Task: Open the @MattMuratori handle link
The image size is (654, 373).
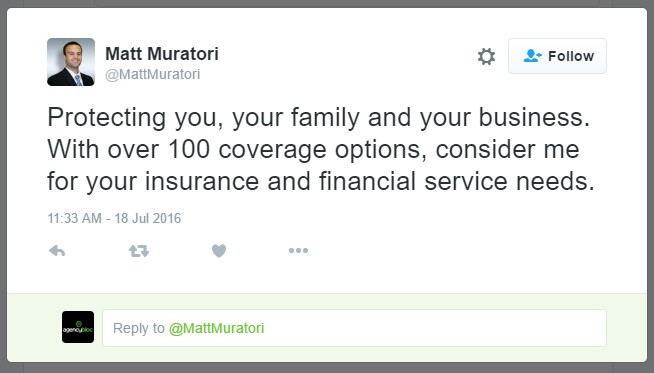Action: click(153, 74)
